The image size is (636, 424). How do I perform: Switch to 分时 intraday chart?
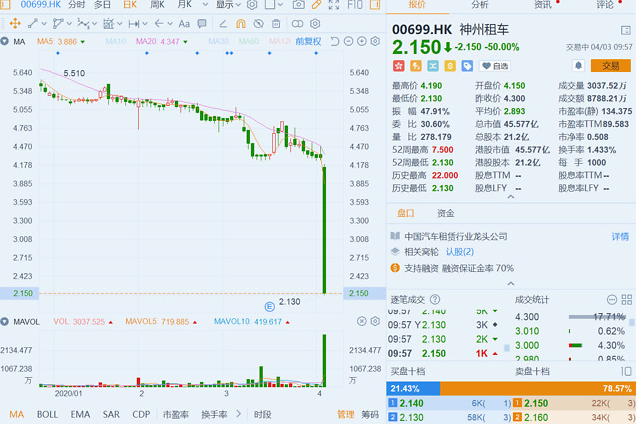[77, 4]
